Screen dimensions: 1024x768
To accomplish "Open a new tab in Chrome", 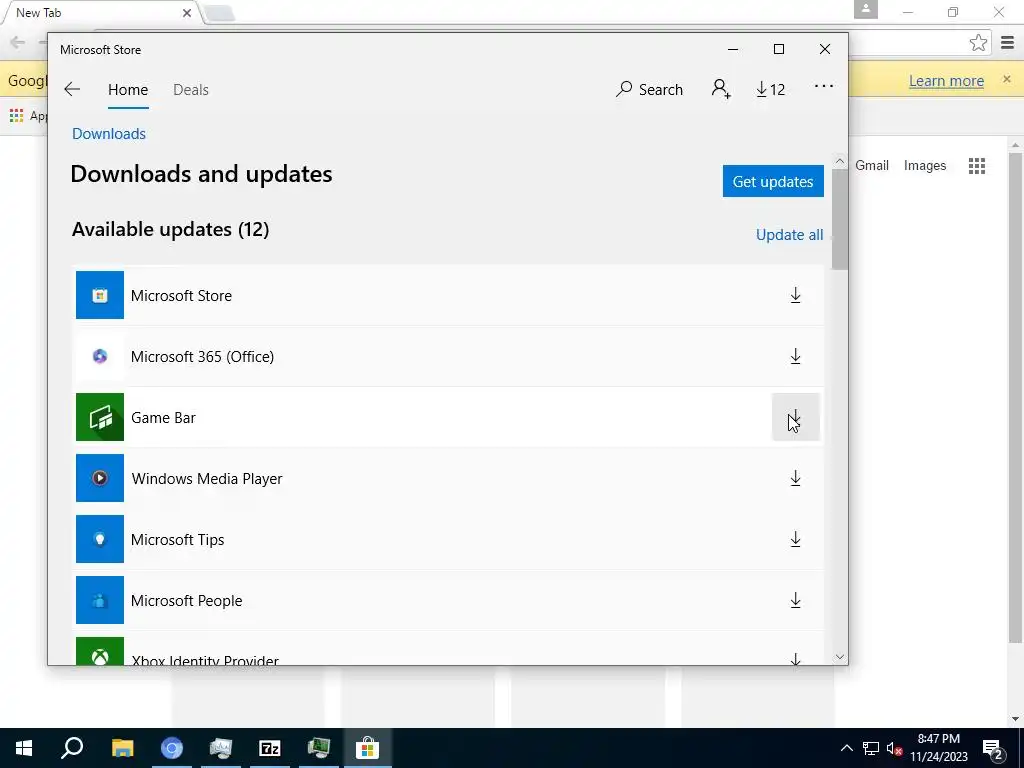I will [x=219, y=13].
